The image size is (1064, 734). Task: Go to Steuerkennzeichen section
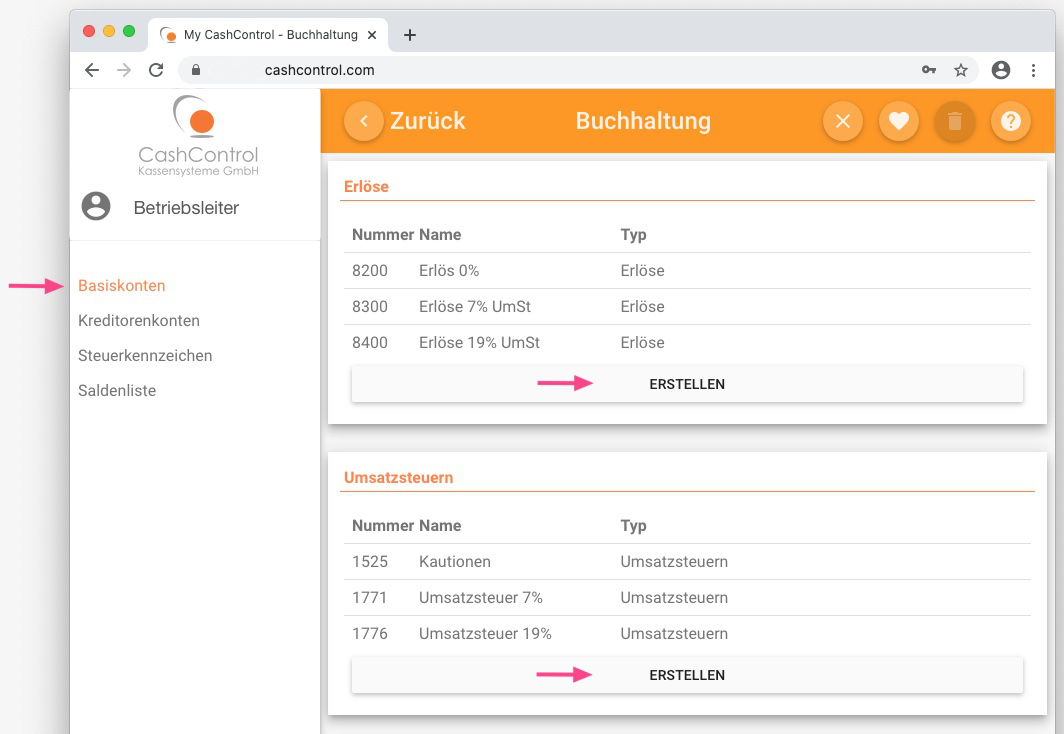pyautogui.click(x=145, y=355)
